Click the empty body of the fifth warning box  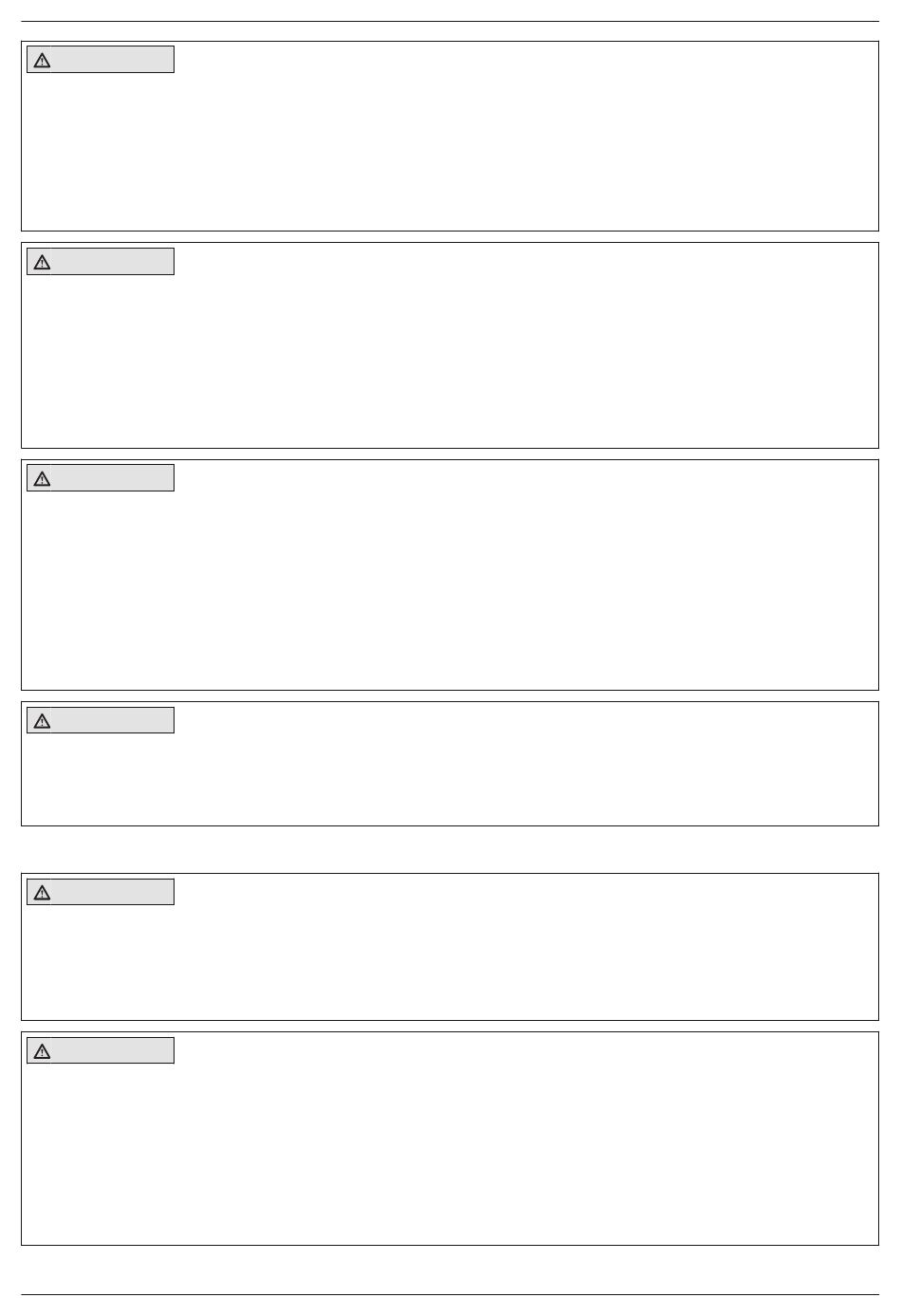450,961
